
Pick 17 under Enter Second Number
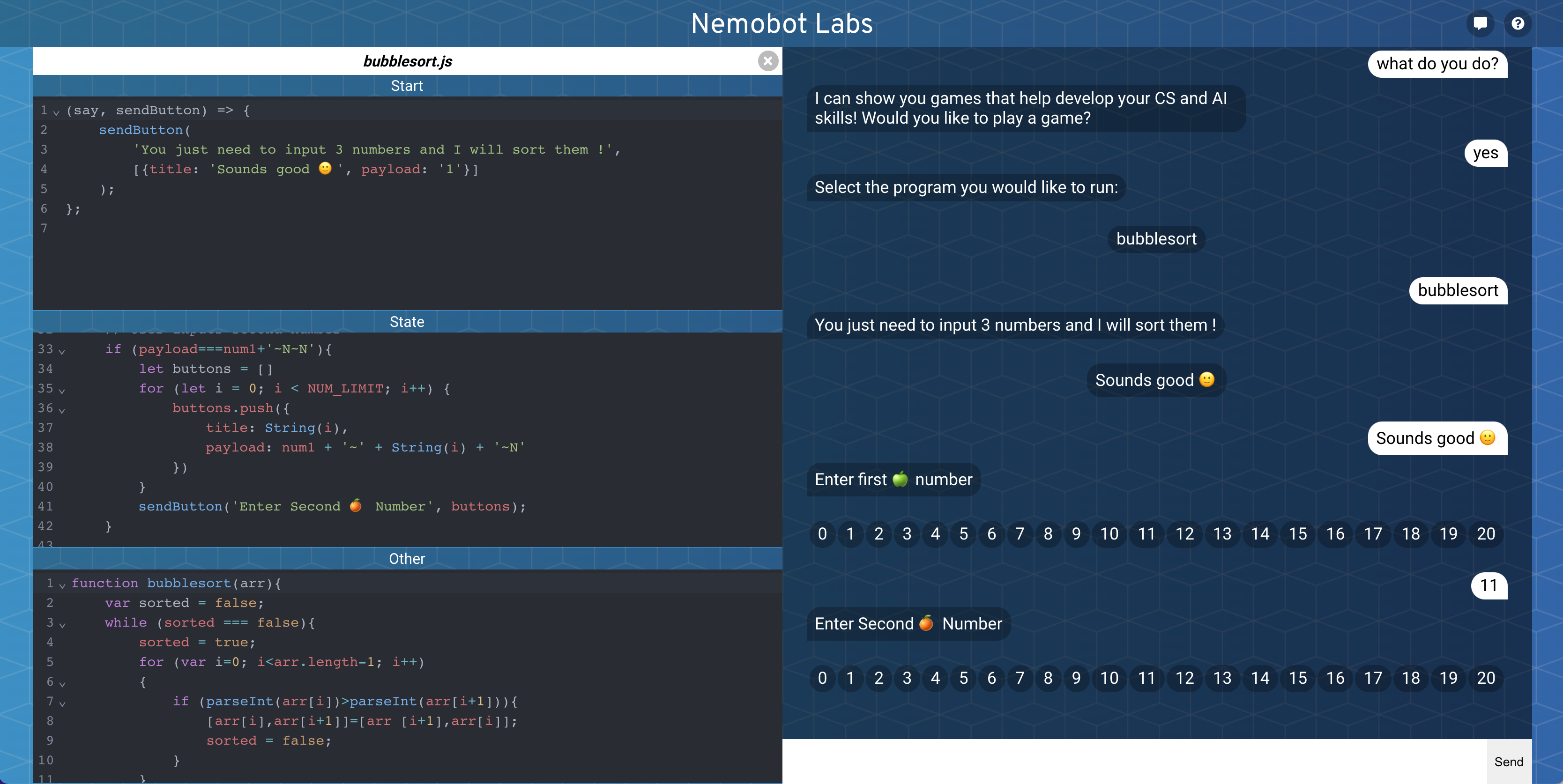pyautogui.click(x=1372, y=678)
